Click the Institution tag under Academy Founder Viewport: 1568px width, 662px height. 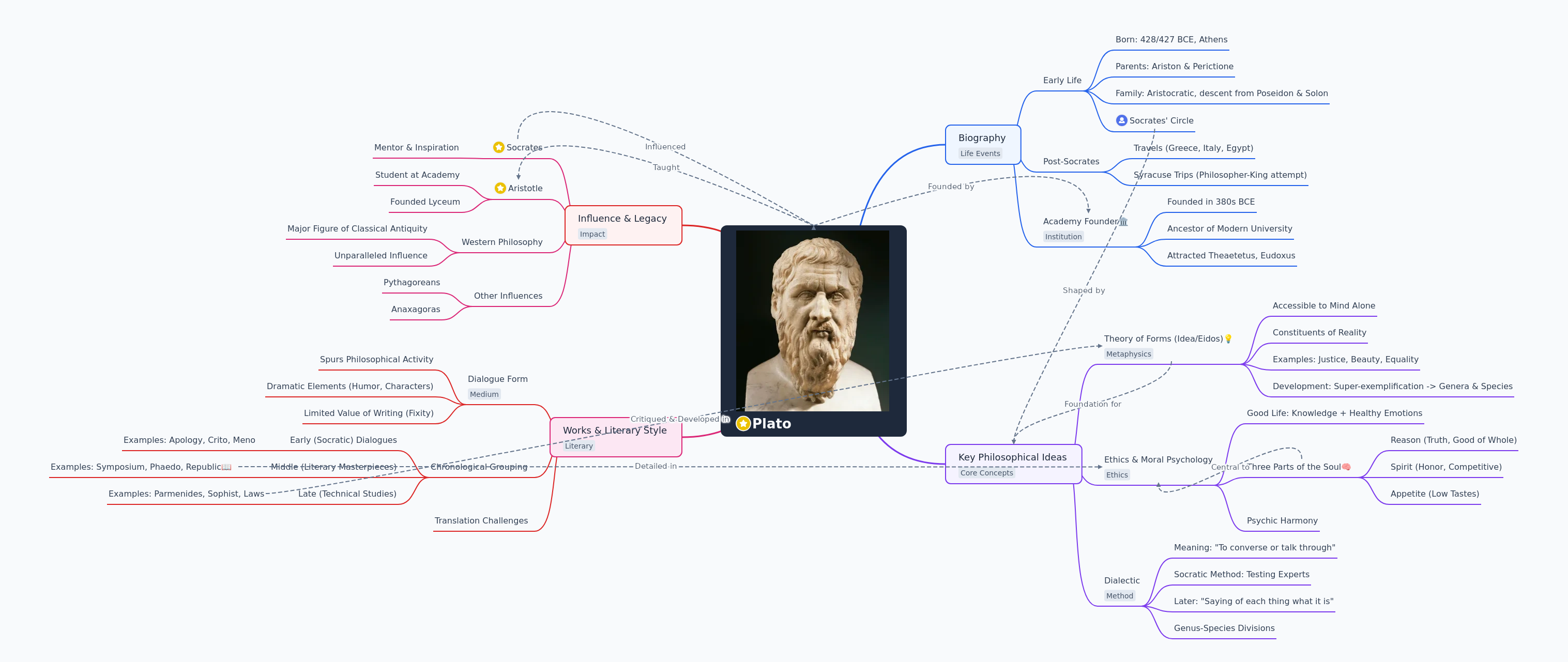click(x=1063, y=237)
